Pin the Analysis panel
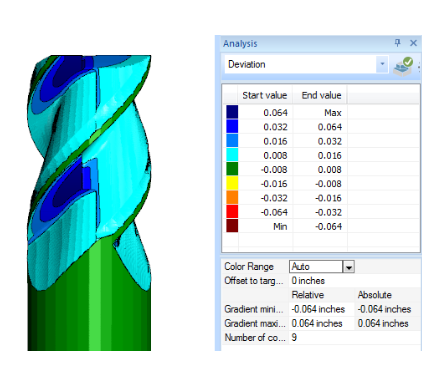This screenshot has height=366, width=440. tap(397, 43)
